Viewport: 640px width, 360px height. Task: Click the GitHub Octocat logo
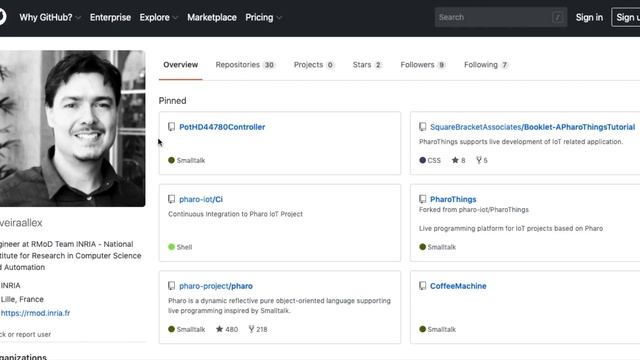2,17
